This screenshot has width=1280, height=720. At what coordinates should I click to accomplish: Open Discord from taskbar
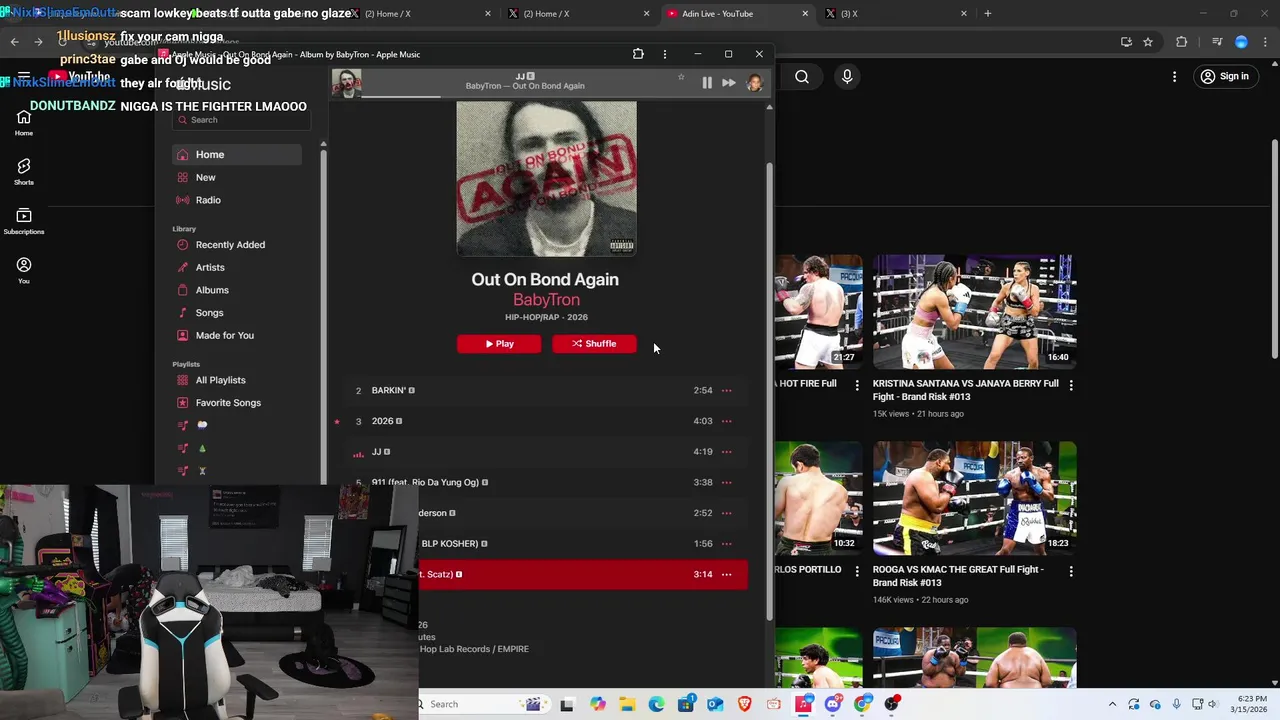coord(833,704)
